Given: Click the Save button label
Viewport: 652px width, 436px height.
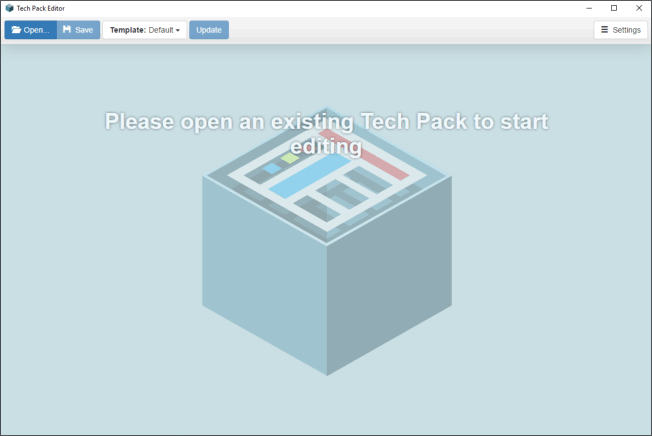Looking at the screenshot, I should tap(84, 30).
